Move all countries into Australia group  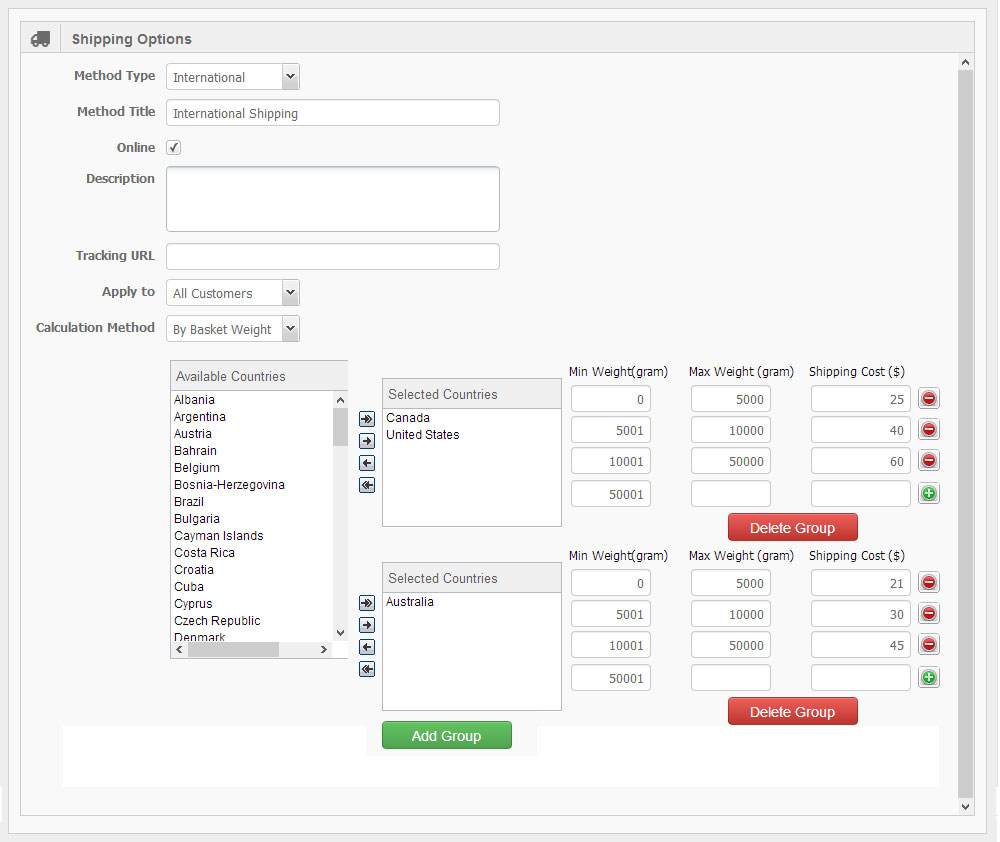point(367,603)
